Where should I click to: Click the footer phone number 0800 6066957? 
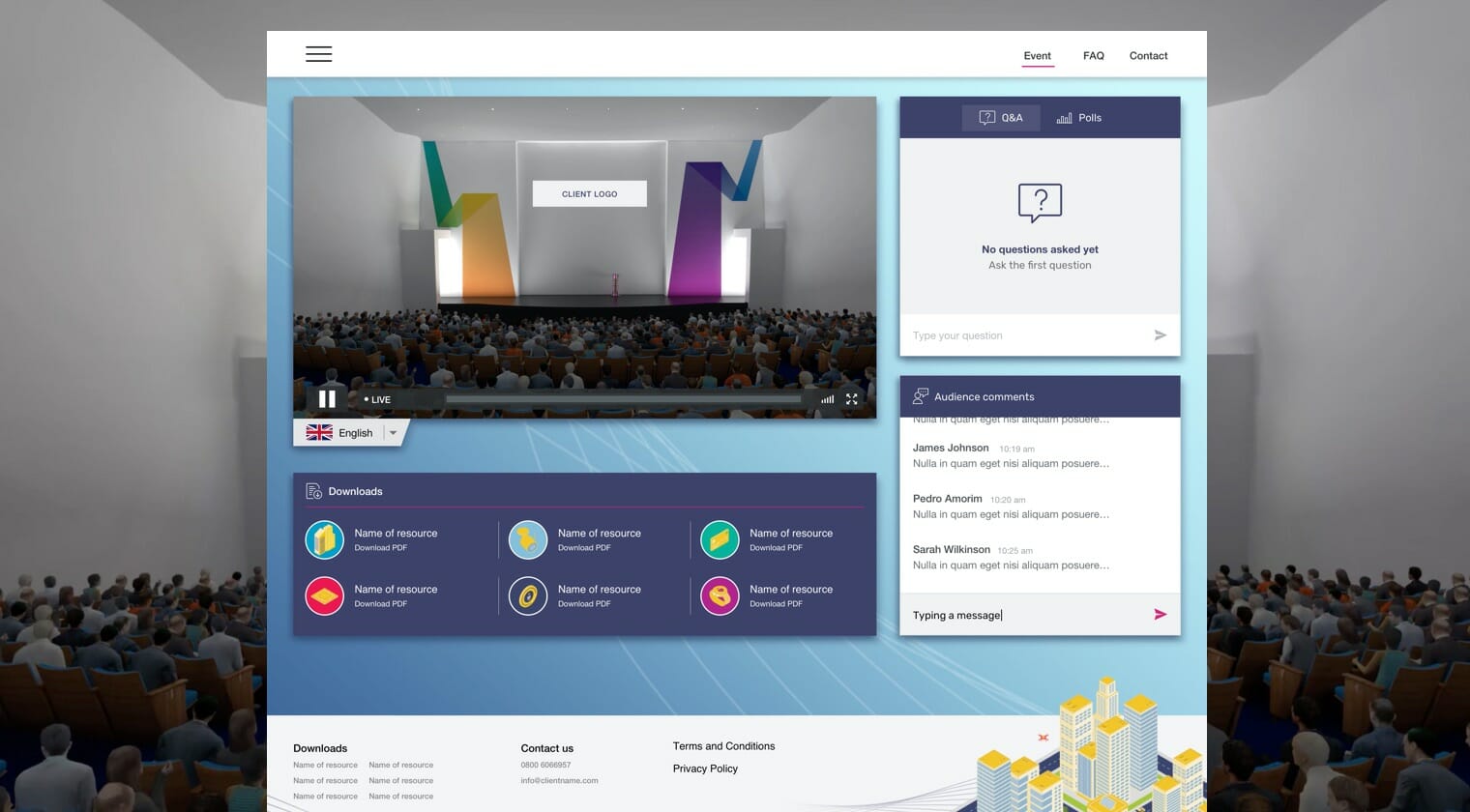(545, 765)
